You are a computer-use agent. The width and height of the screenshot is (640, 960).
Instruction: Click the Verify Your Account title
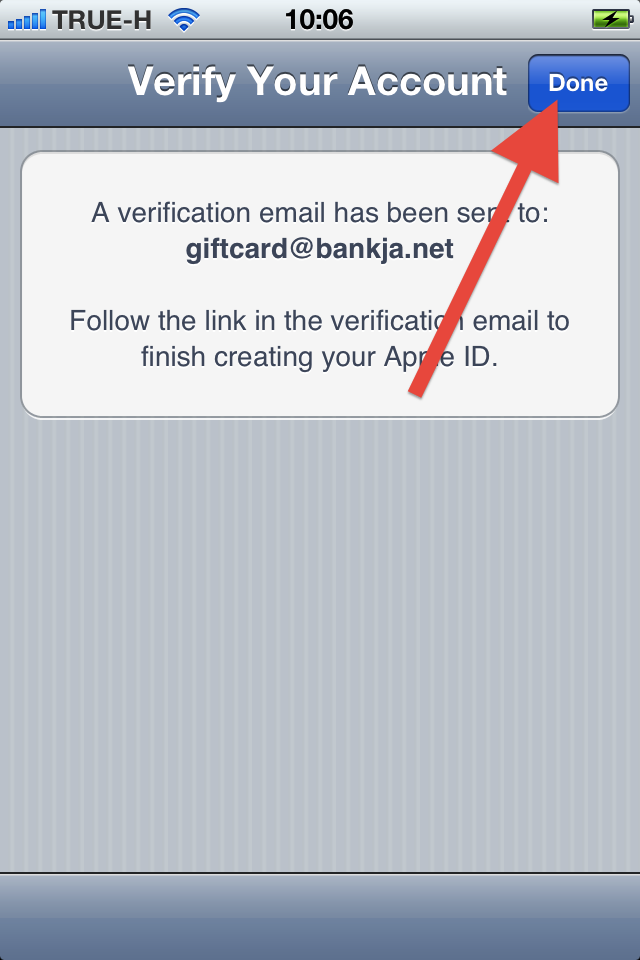point(317,81)
